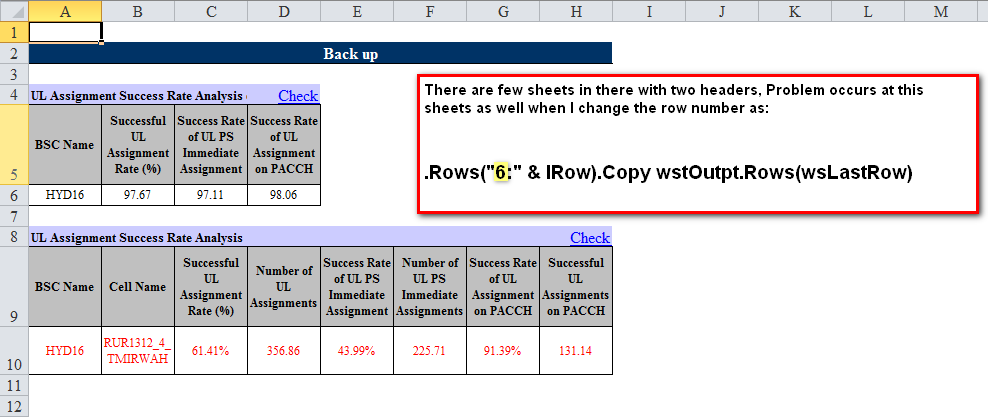Select row 4 header
The image size is (988, 417).
click(14, 95)
